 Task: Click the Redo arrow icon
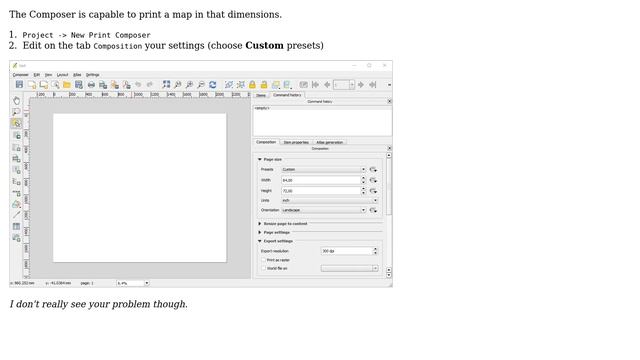tap(150, 84)
